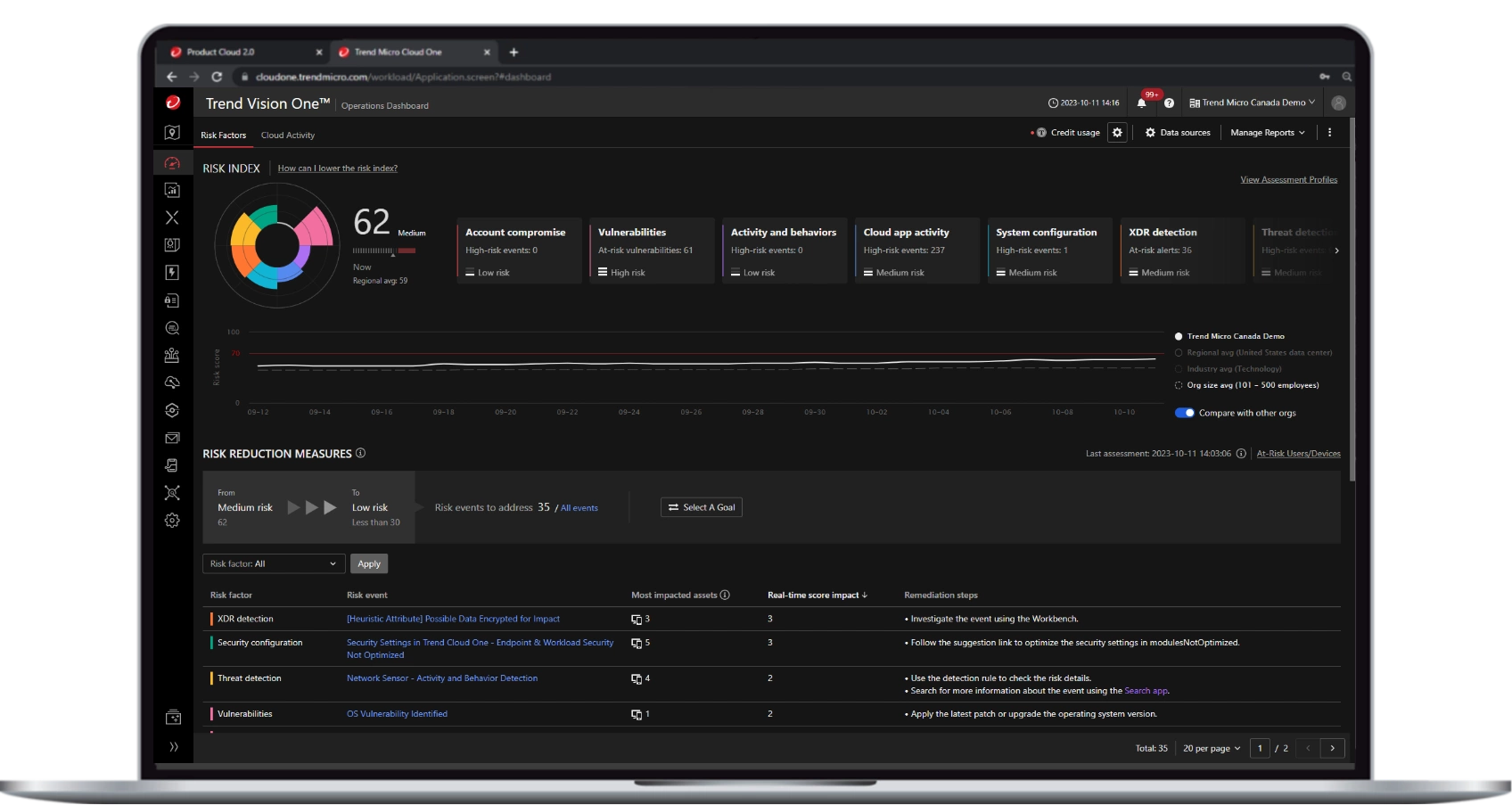Click the gear icon beside Credit usage

[x=1117, y=133]
